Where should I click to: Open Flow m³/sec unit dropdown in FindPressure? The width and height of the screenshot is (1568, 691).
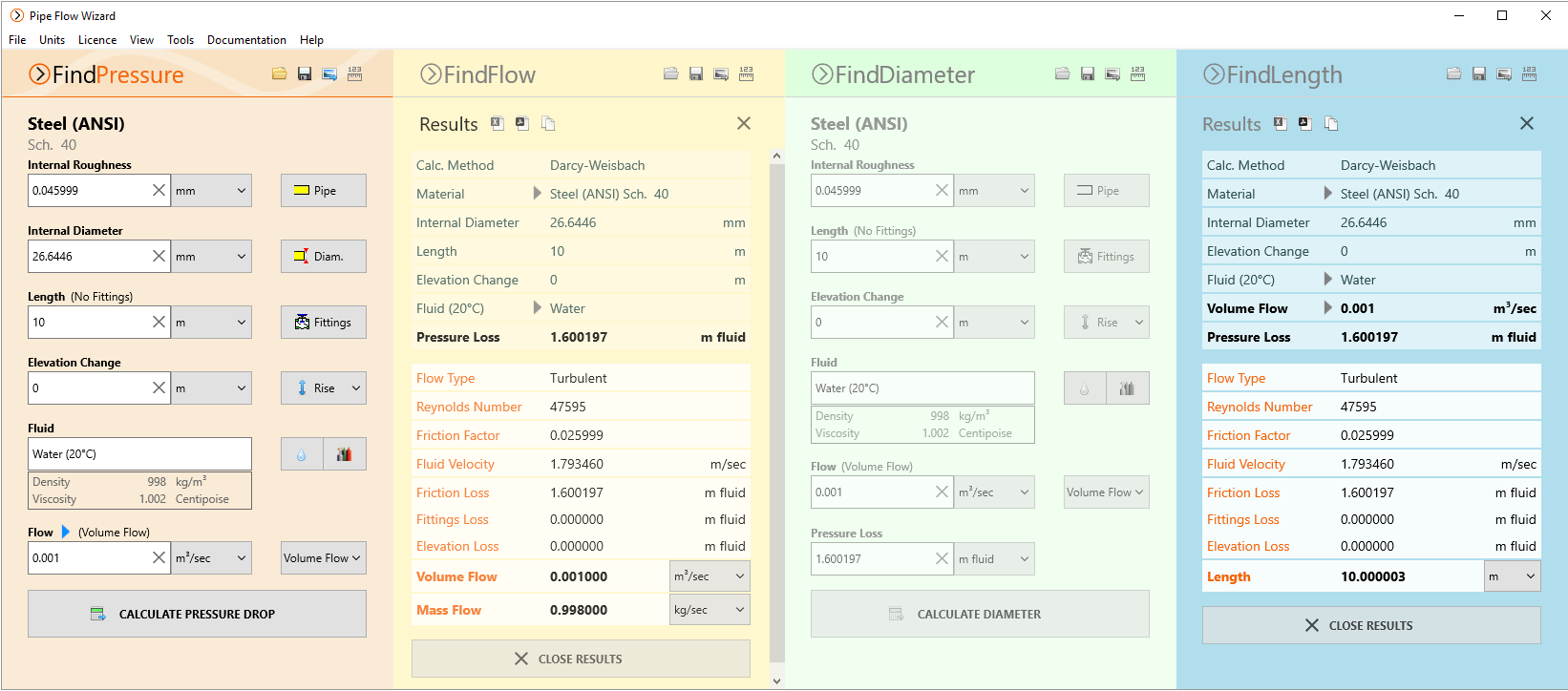(x=211, y=557)
